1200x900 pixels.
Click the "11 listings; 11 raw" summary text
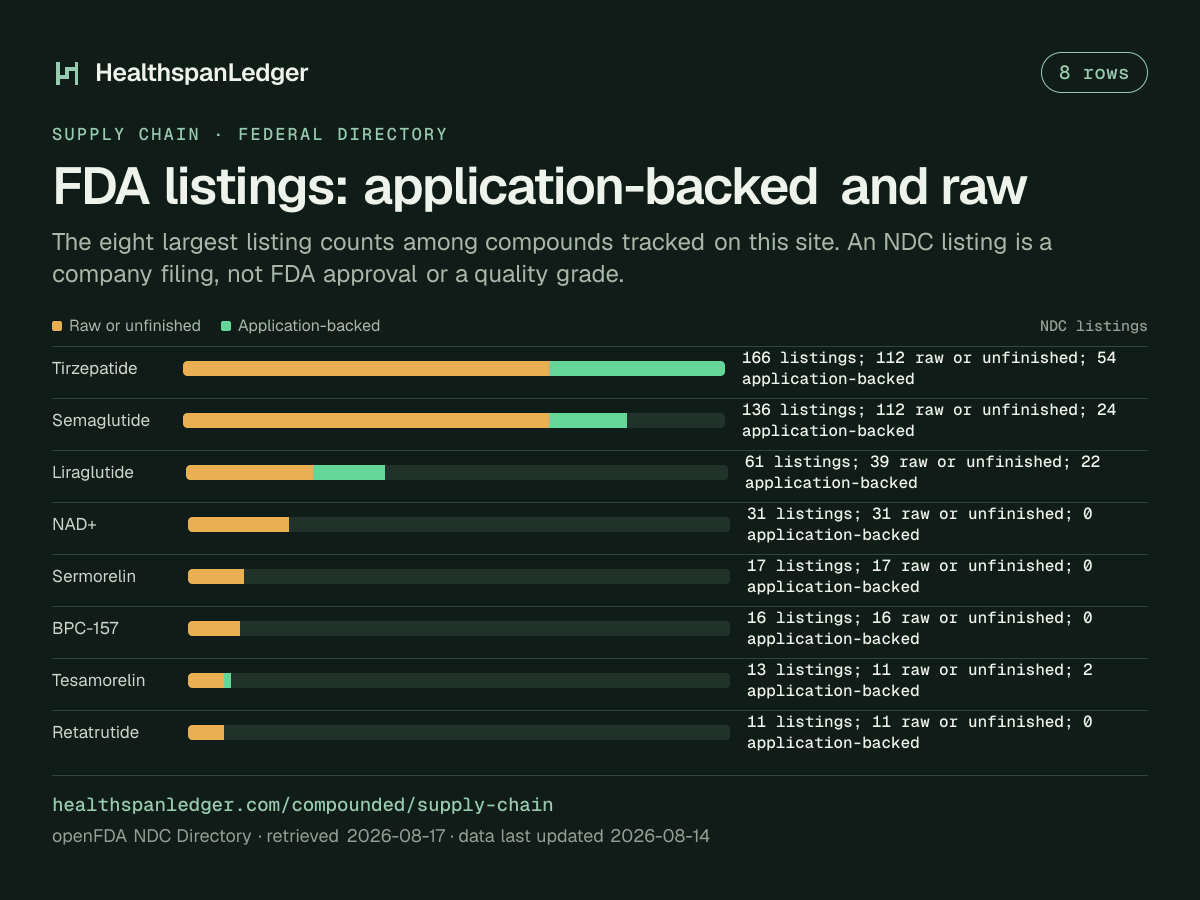coord(920,732)
